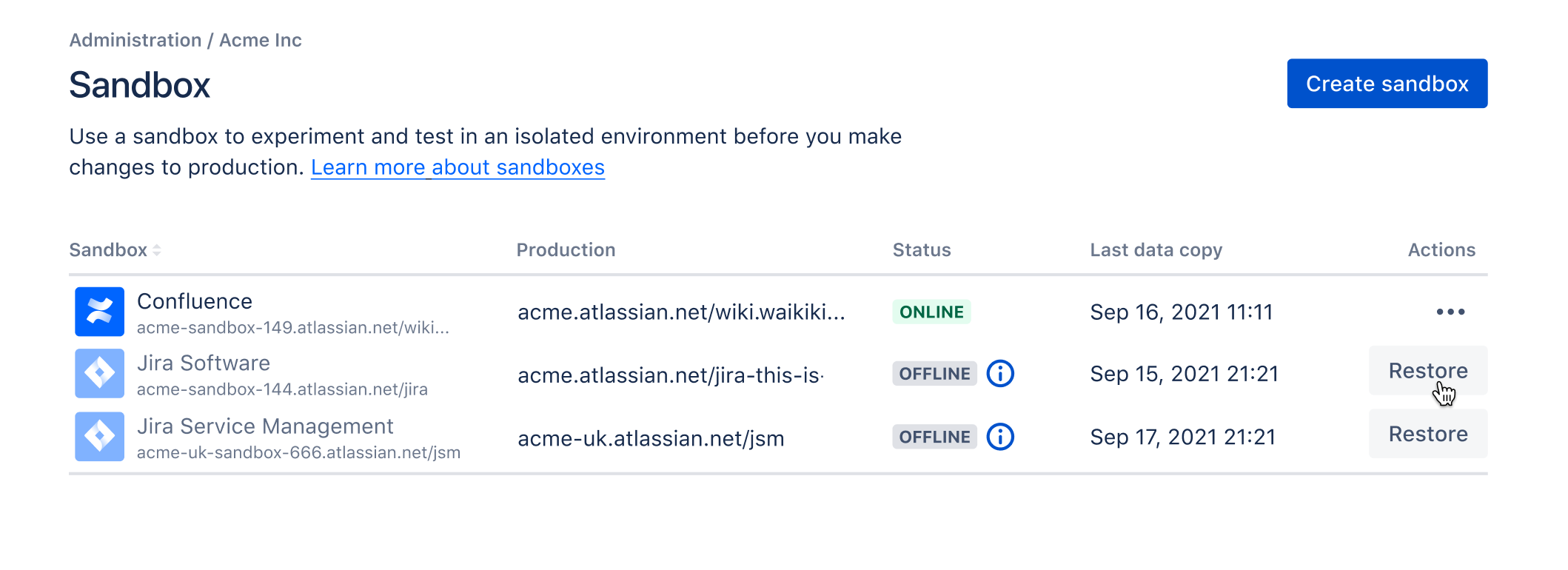Click the Jira Software sandbox name

204,363
